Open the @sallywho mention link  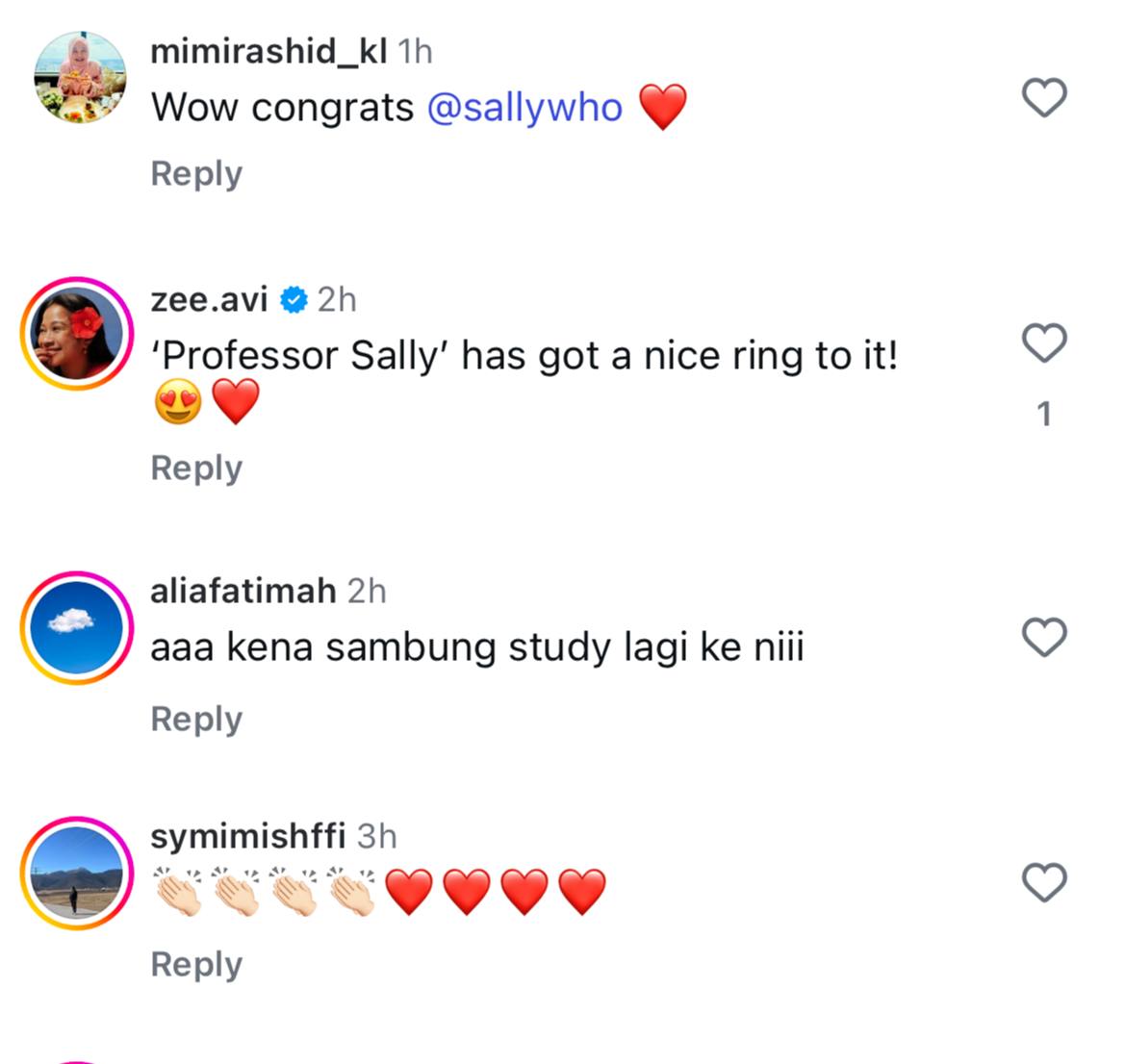pyautogui.click(x=524, y=107)
